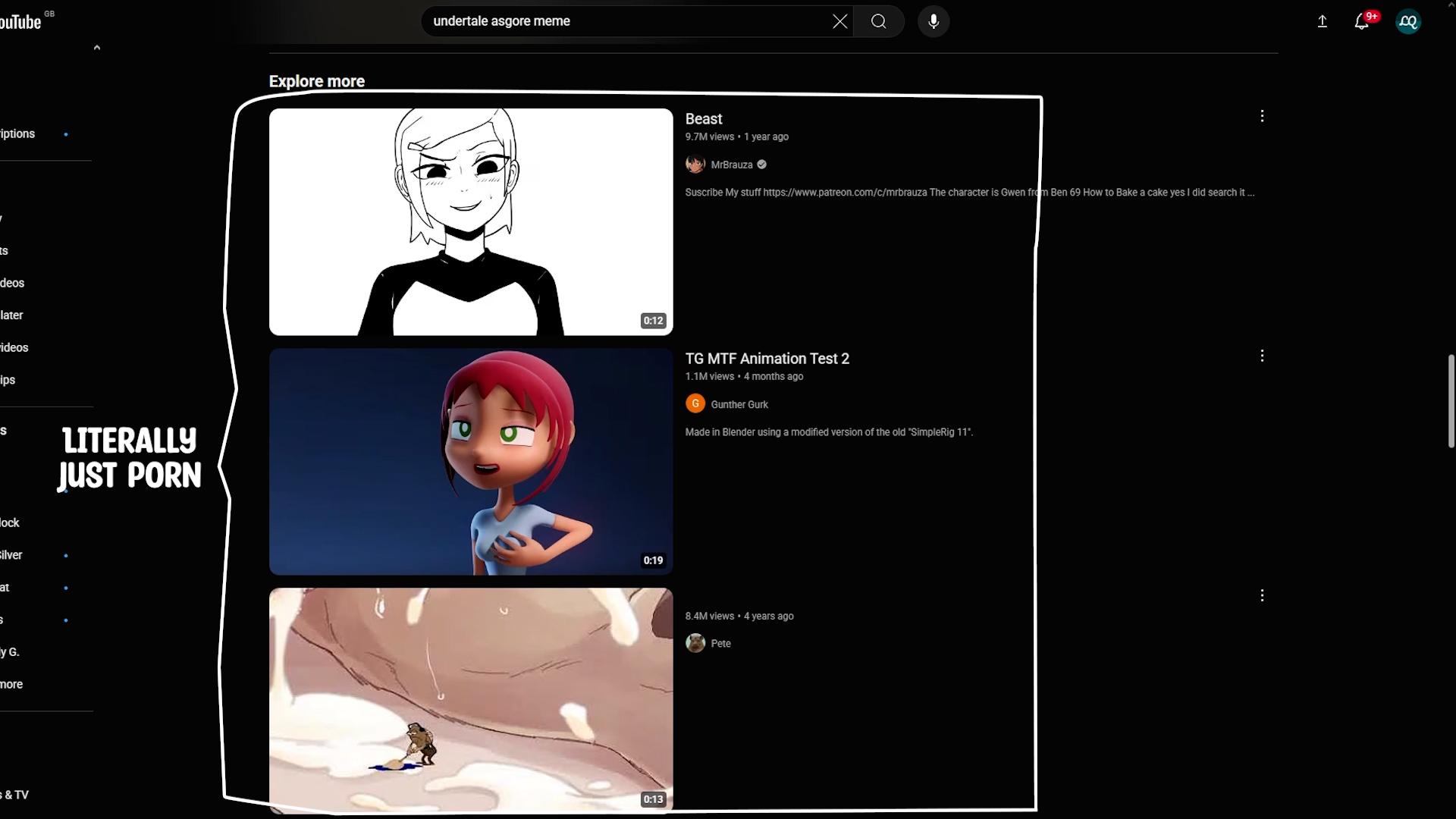
Task: Click into the search text field
Action: [622, 21]
